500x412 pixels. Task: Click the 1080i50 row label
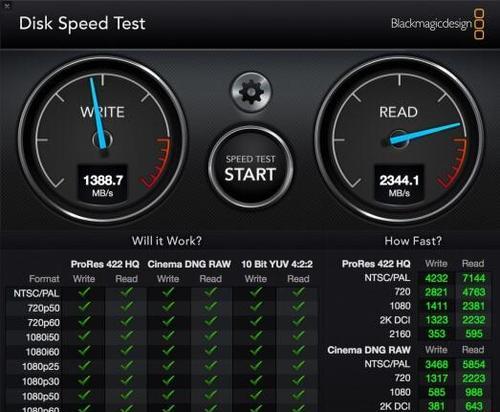pyautogui.click(x=43, y=337)
